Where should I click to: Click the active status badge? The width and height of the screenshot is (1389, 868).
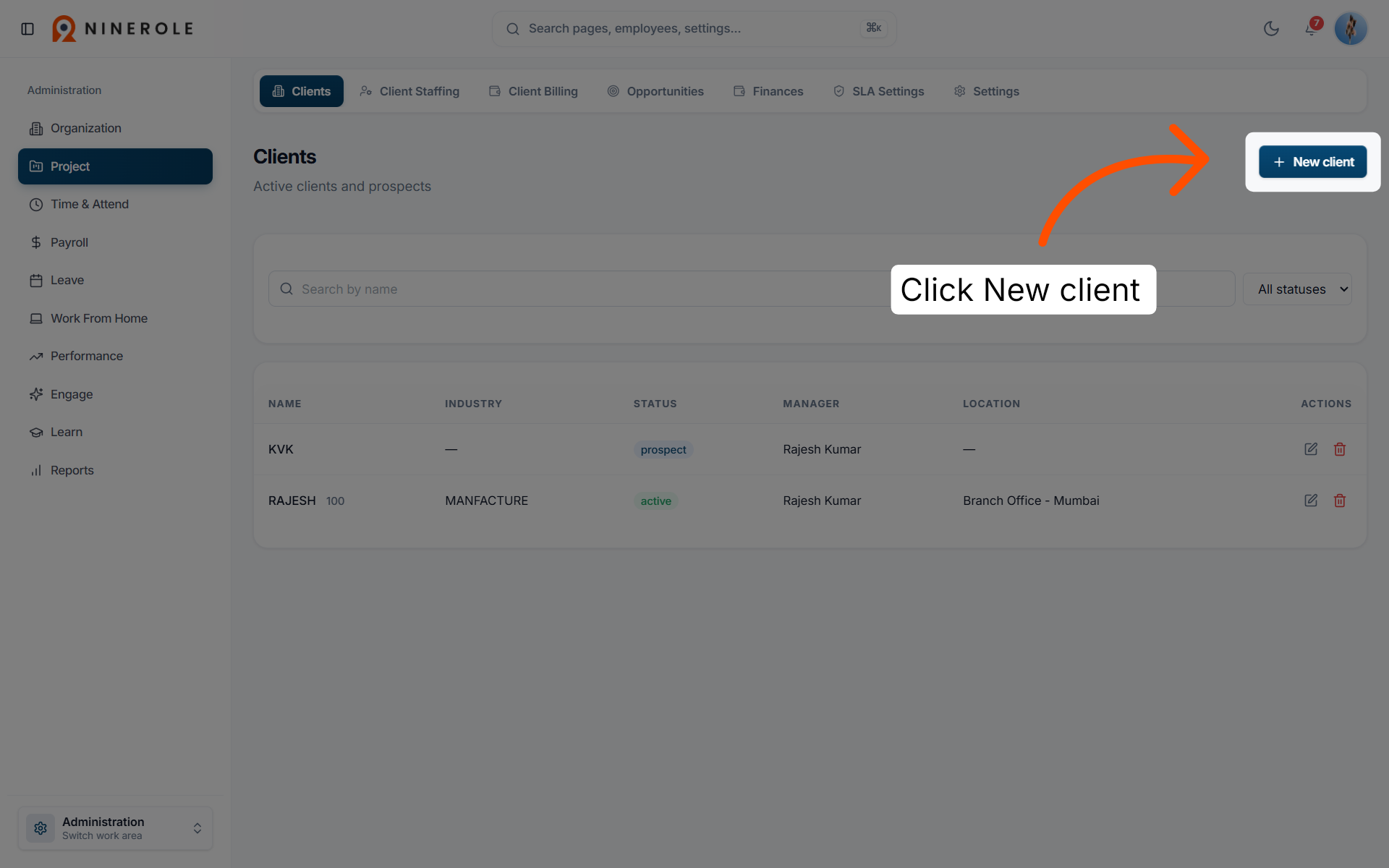[656, 501]
